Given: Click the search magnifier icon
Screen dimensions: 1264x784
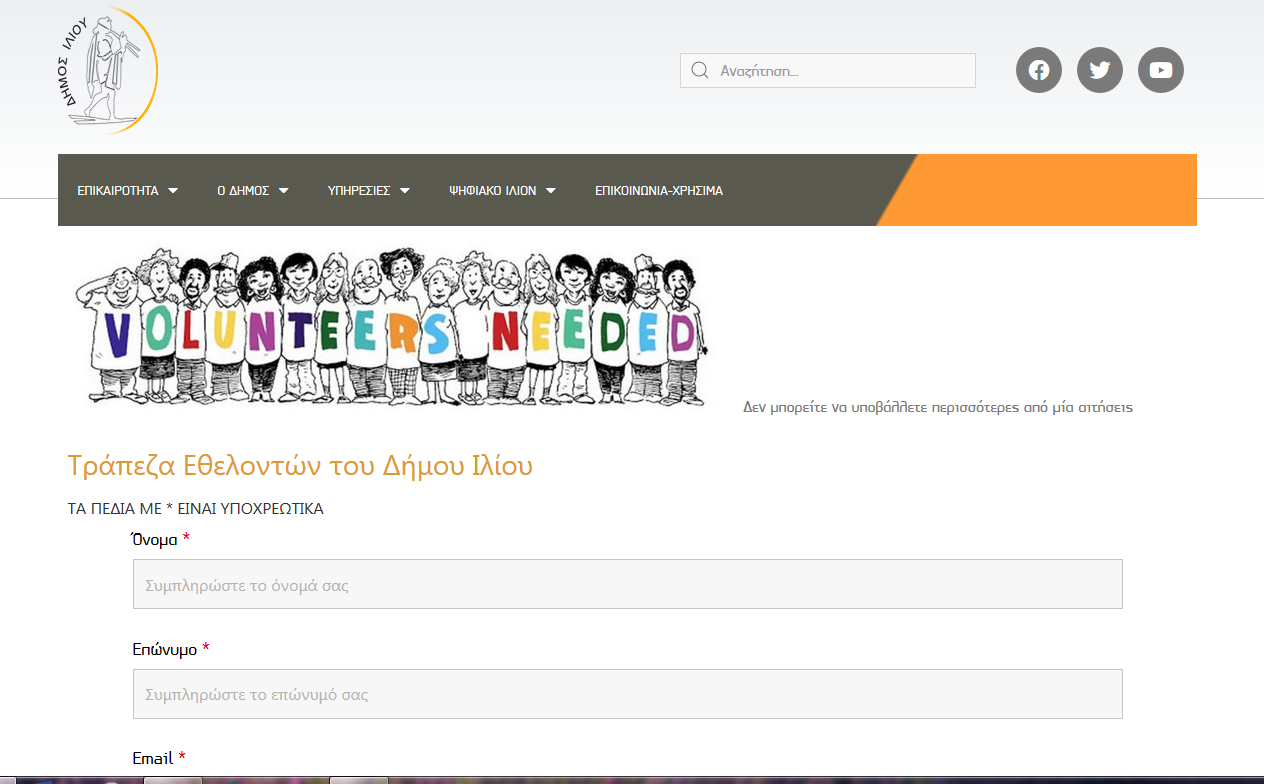Looking at the screenshot, I should pos(700,70).
